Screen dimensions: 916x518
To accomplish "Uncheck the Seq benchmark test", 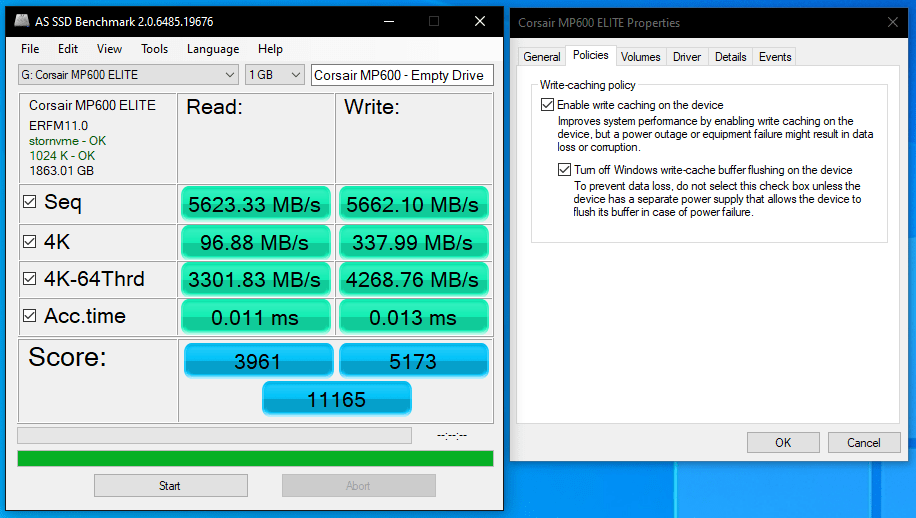I will point(30,203).
